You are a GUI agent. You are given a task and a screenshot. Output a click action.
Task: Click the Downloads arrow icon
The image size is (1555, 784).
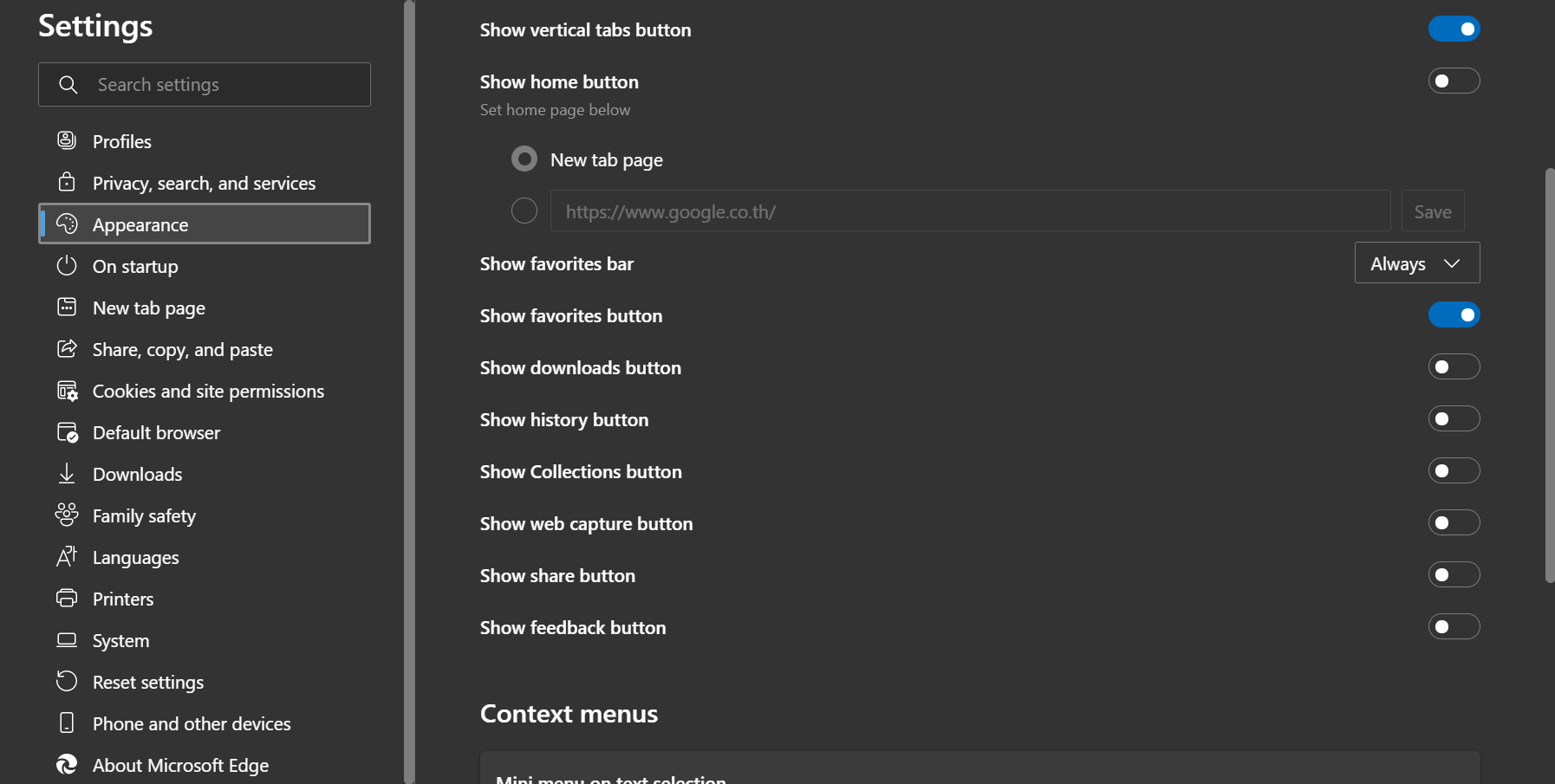[67, 473]
